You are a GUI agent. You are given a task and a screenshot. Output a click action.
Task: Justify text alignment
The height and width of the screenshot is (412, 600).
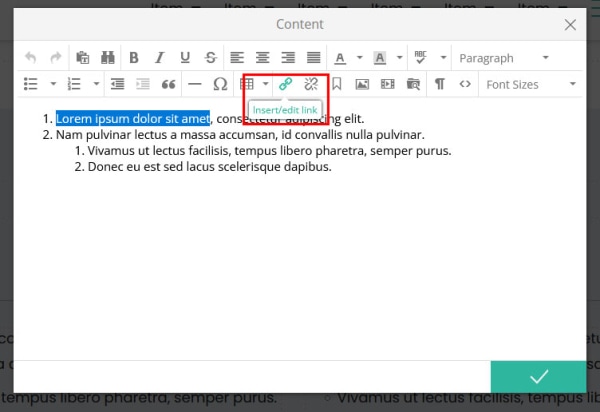314,58
